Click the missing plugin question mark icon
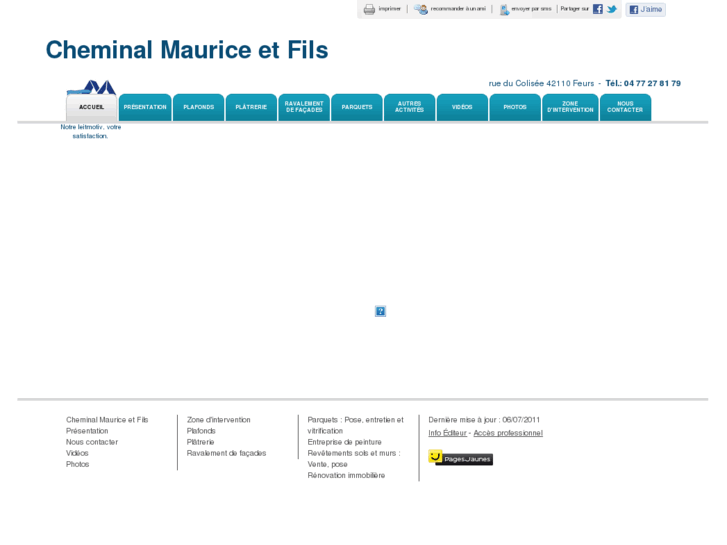 point(380,311)
